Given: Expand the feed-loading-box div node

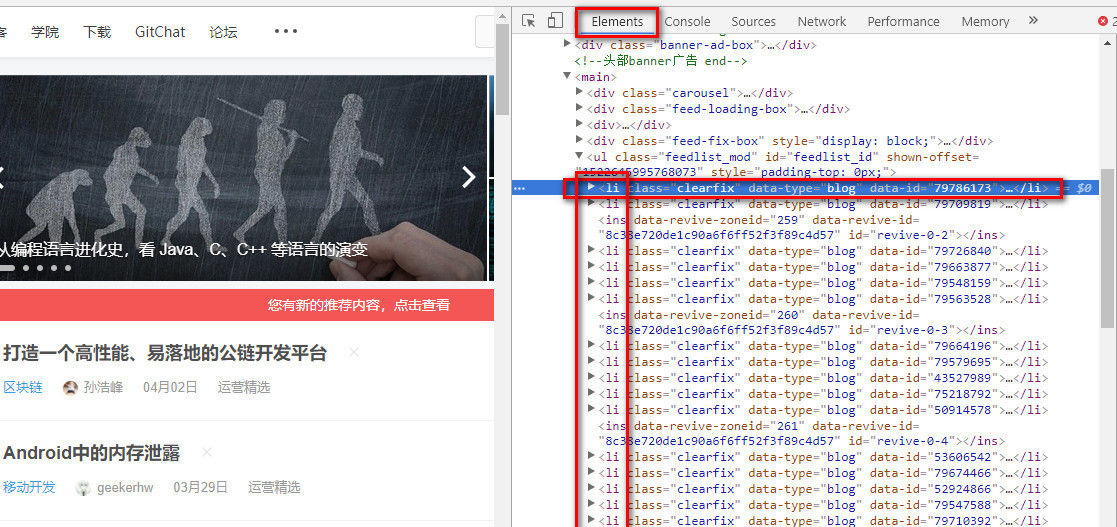Looking at the screenshot, I should click(579, 108).
